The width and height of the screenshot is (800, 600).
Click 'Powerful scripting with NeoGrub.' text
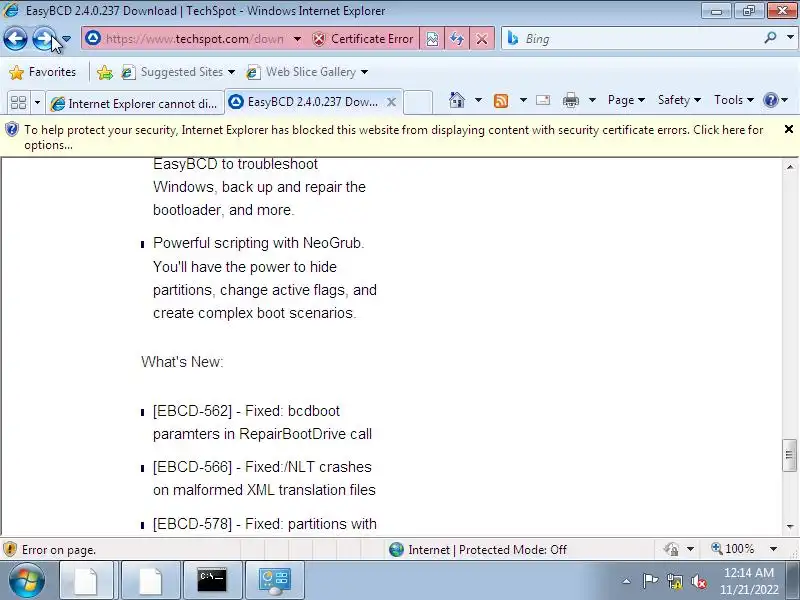coord(259,243)
